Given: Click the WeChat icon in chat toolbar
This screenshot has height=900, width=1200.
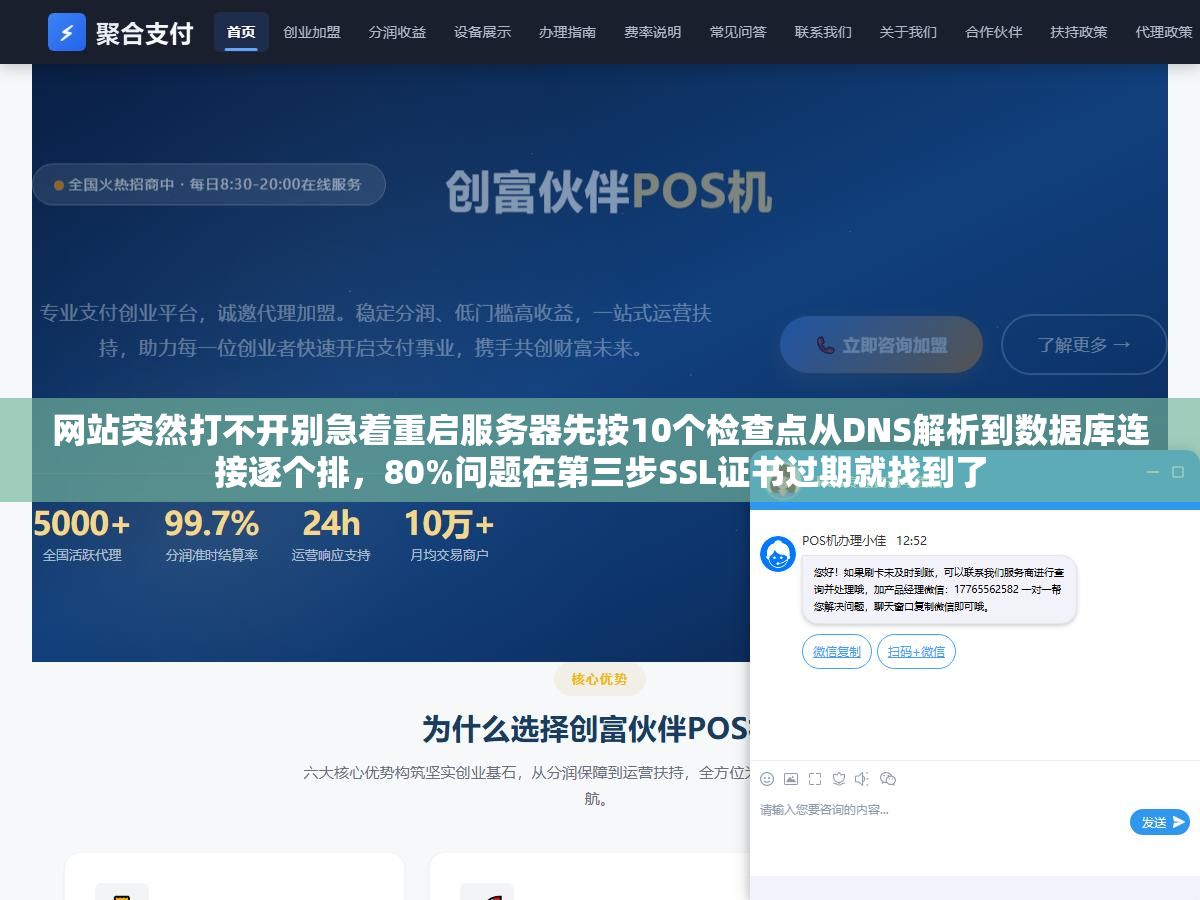Looking at the screenshot, I should pyautogui.click(x=887, y=779).
